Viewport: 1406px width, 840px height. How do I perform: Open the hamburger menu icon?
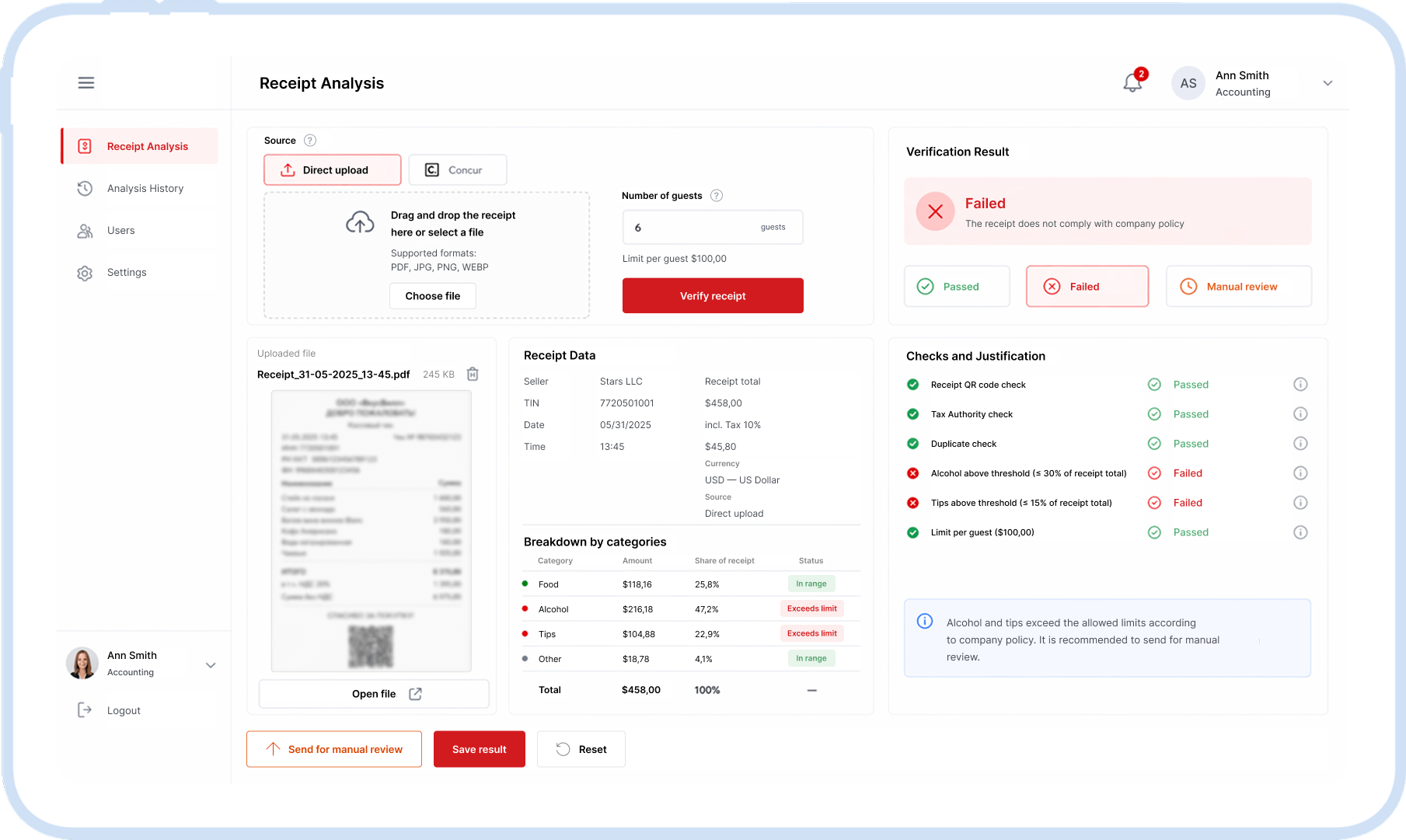point(86,82)
